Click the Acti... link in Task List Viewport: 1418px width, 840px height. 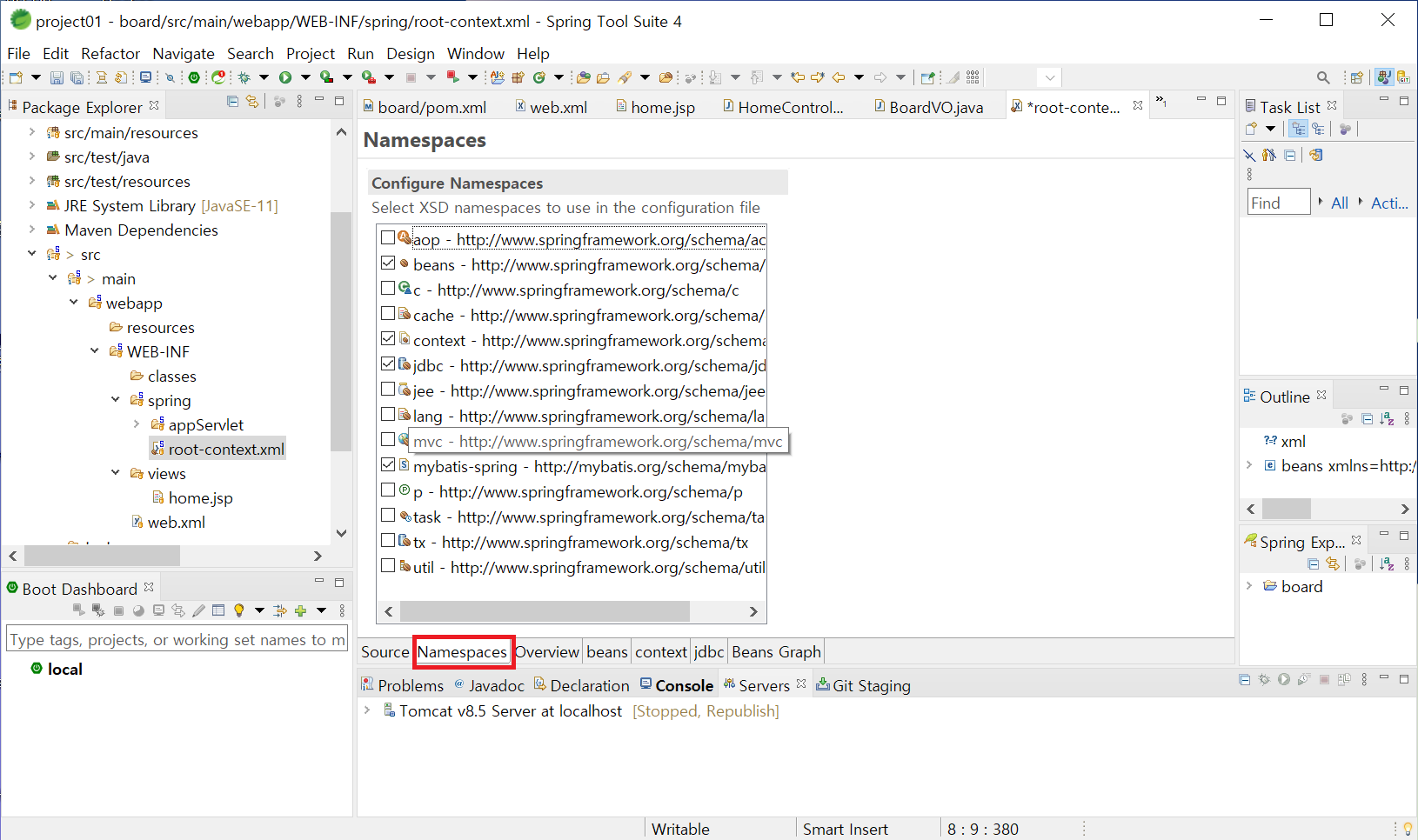pos(1389,203)
